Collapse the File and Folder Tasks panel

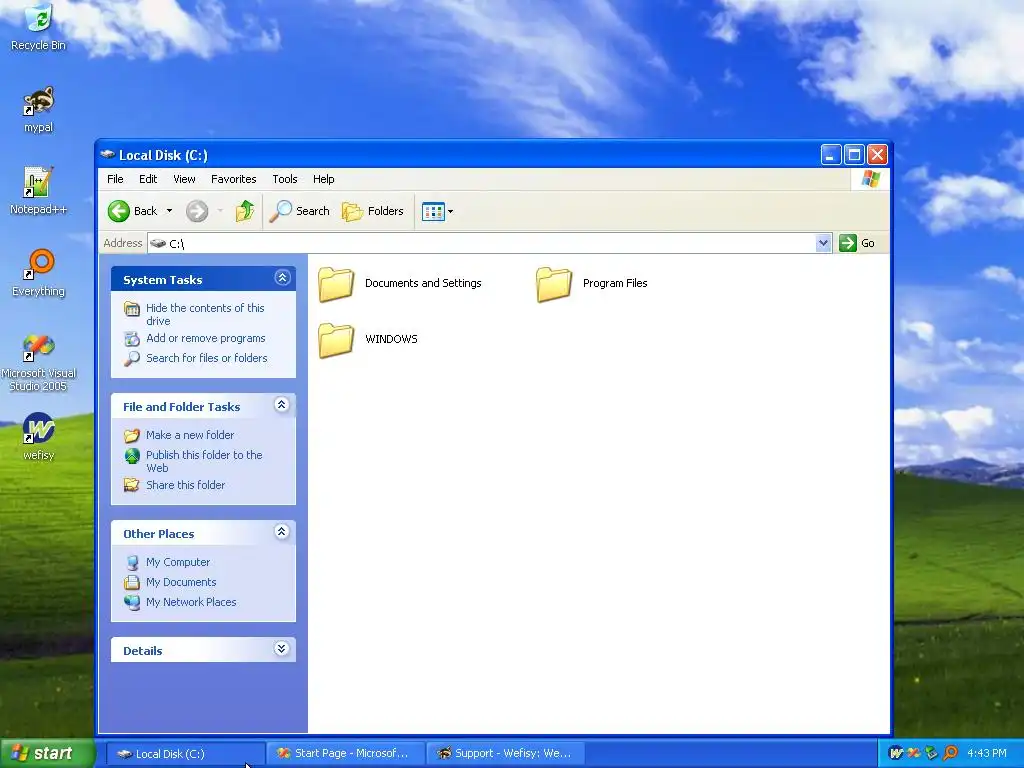[x=281, y=405]
